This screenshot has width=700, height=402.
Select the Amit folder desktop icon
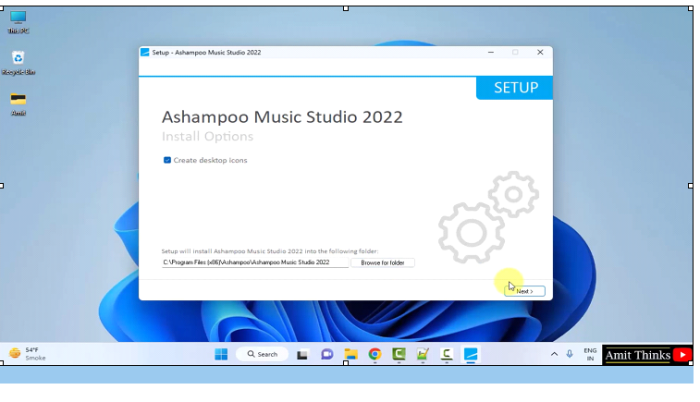(18, 104)
